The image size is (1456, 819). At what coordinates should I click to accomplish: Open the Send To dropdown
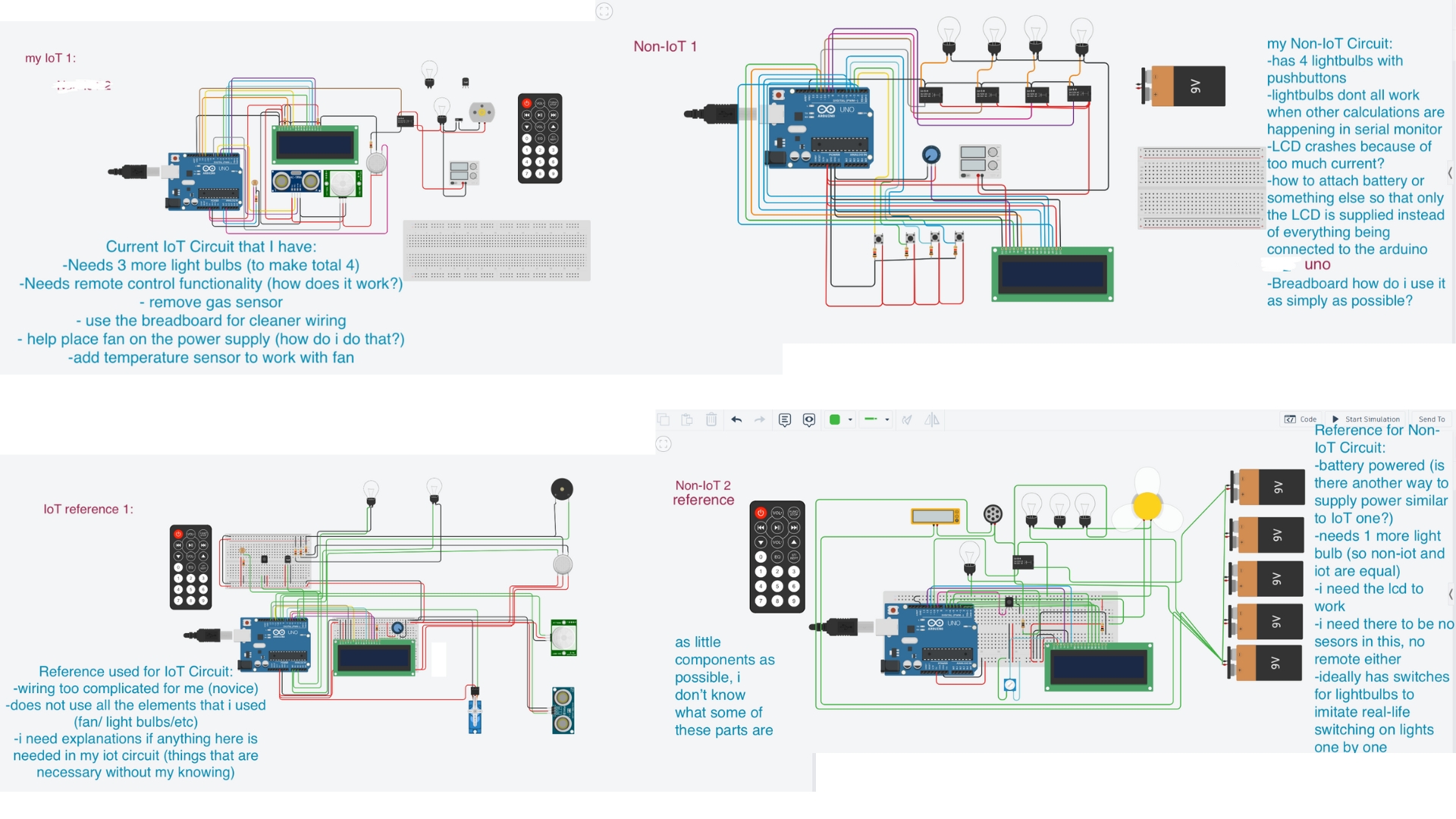pyautogui.click(x=1430, y=419)
